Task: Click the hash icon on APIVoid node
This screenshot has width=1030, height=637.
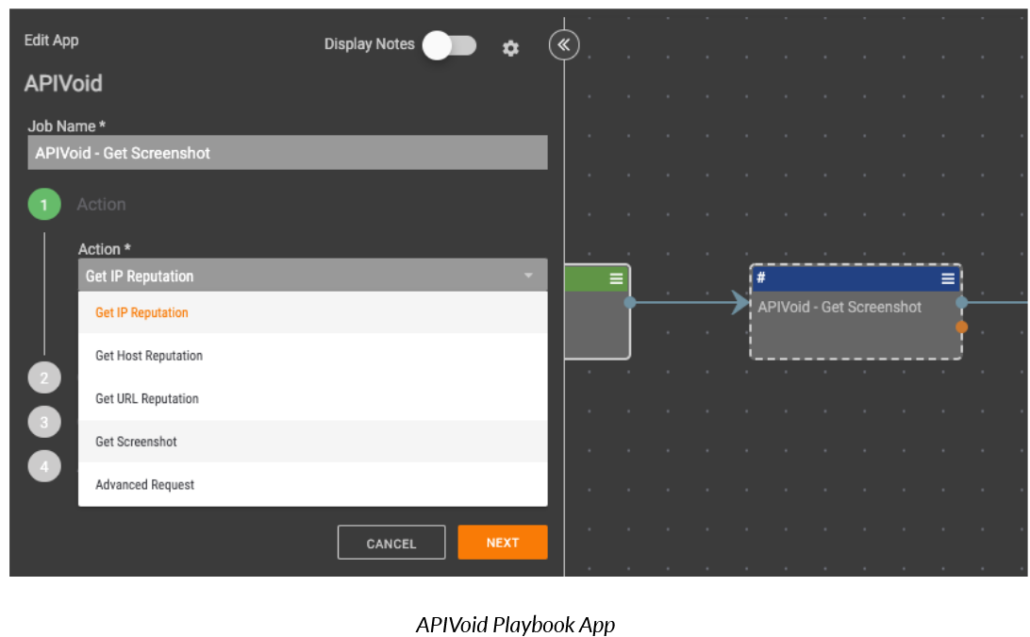Action: [x=761, y=277]
